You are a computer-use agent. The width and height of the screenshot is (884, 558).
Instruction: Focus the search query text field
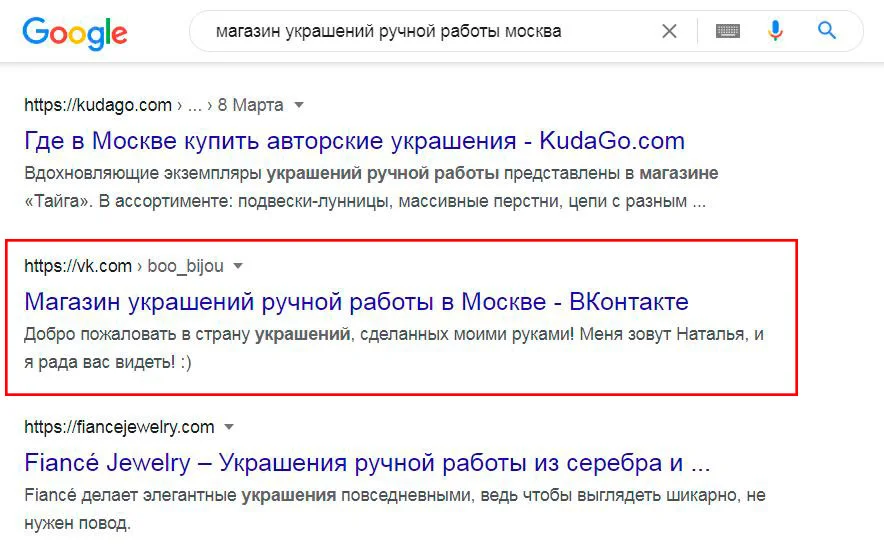pos(430,31)
